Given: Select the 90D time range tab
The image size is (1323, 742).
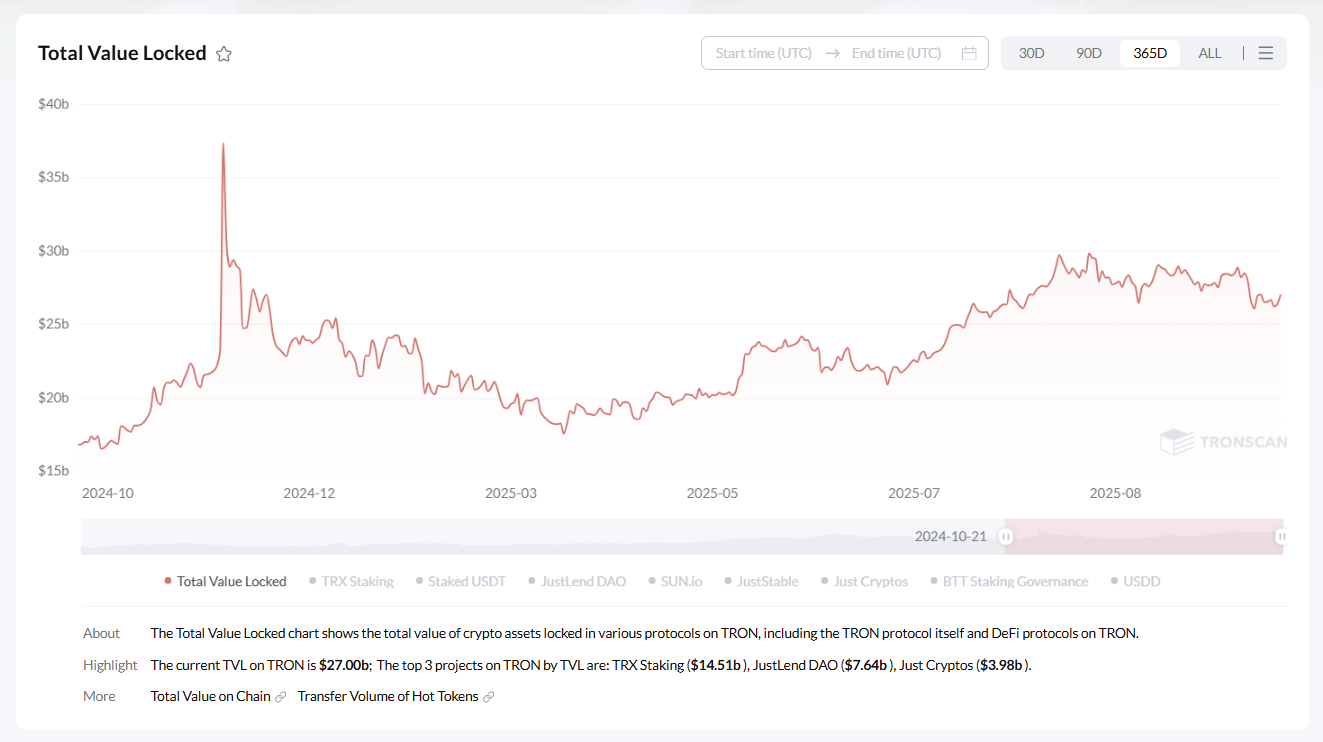Looking at the screenshot, I should 1088,53.
